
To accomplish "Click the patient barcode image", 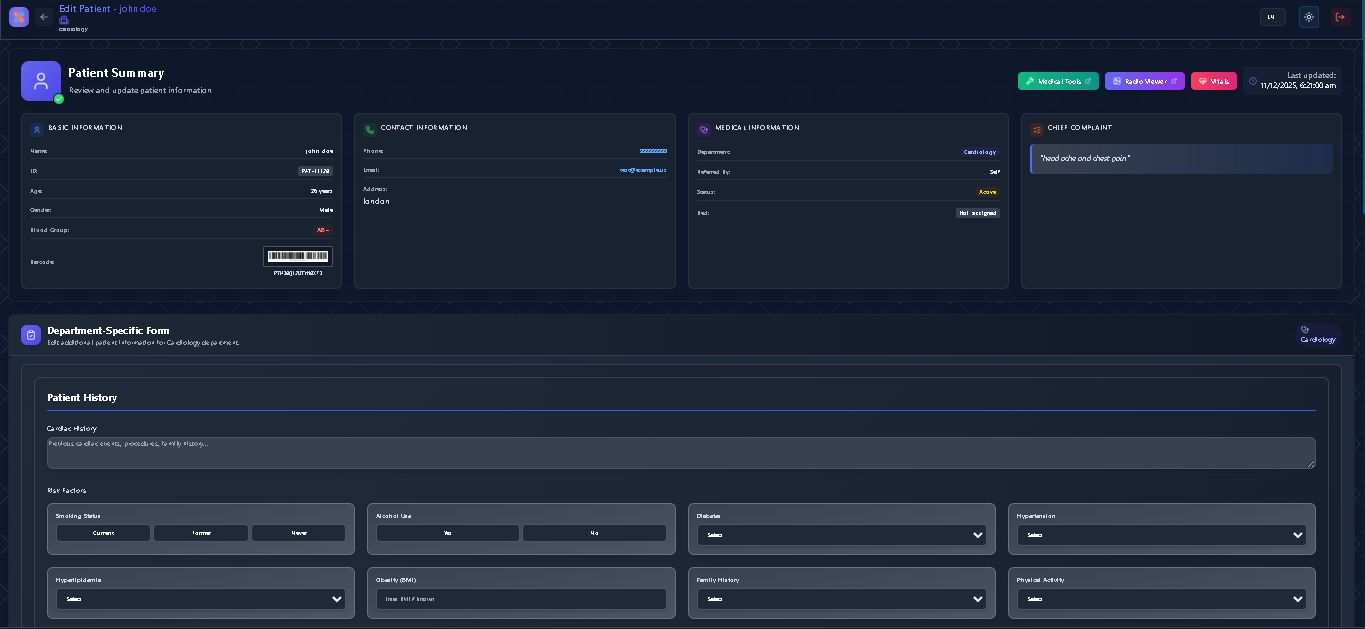I will [297, 256].
